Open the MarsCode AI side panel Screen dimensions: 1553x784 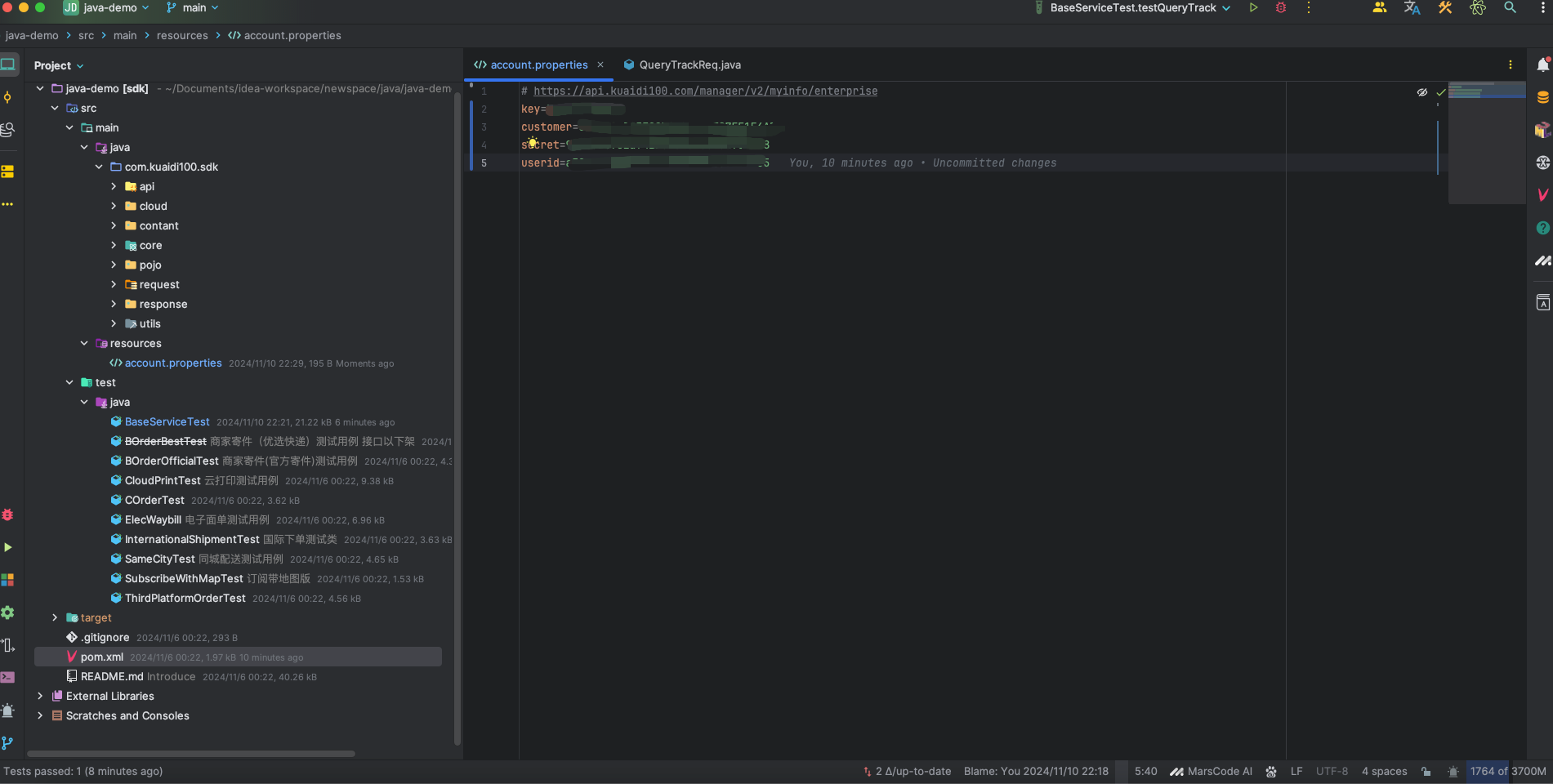pyautogui.click(x=1543, y=261)
